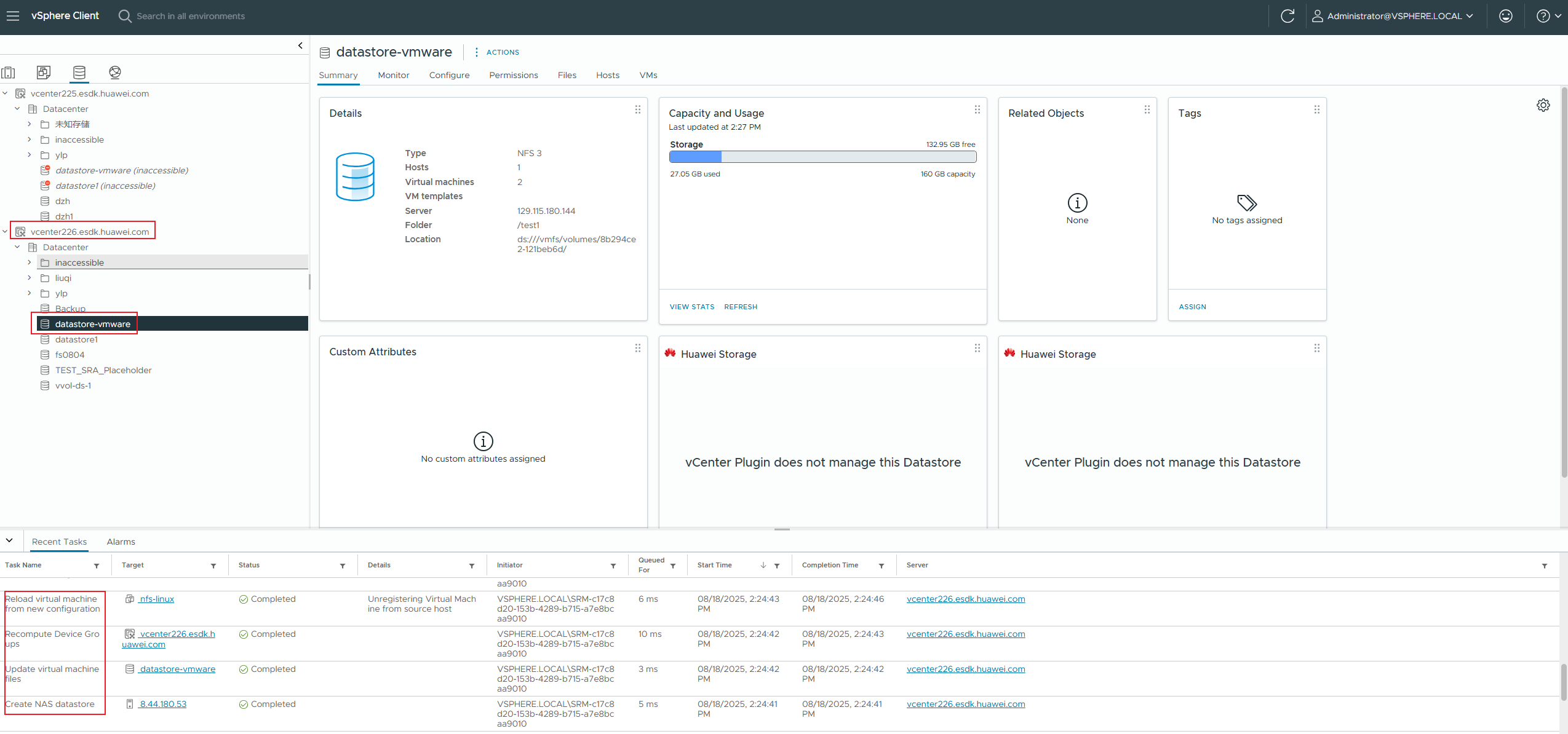Collapse Datacenter under vcenter225

[18, 109]
